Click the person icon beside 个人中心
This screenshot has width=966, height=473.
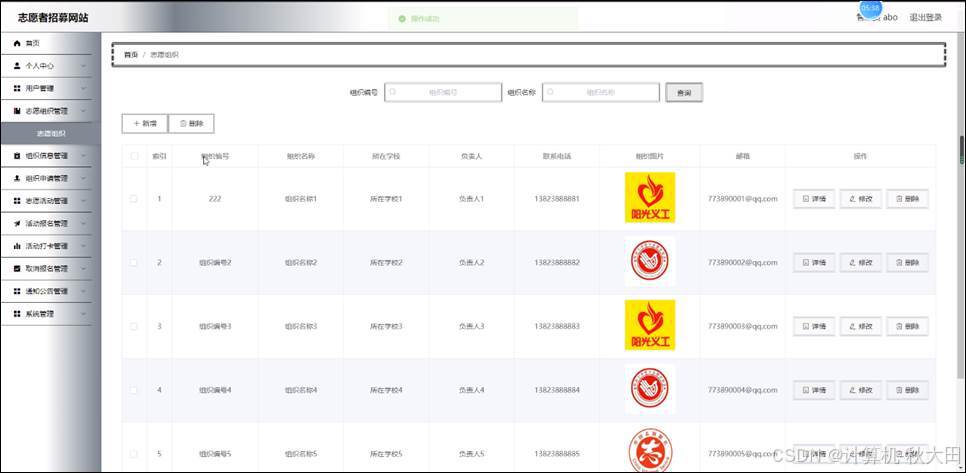(x=17, y=65)
